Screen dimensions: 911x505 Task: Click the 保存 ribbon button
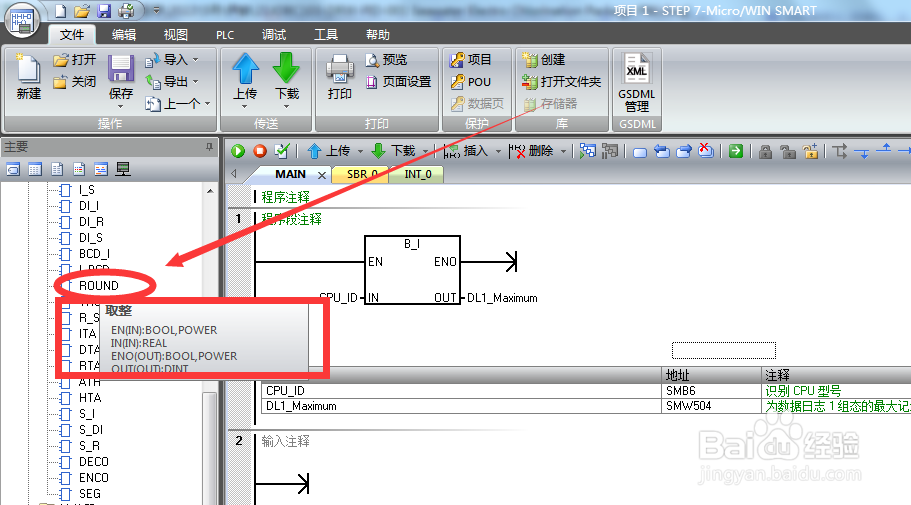coord(121,76)
